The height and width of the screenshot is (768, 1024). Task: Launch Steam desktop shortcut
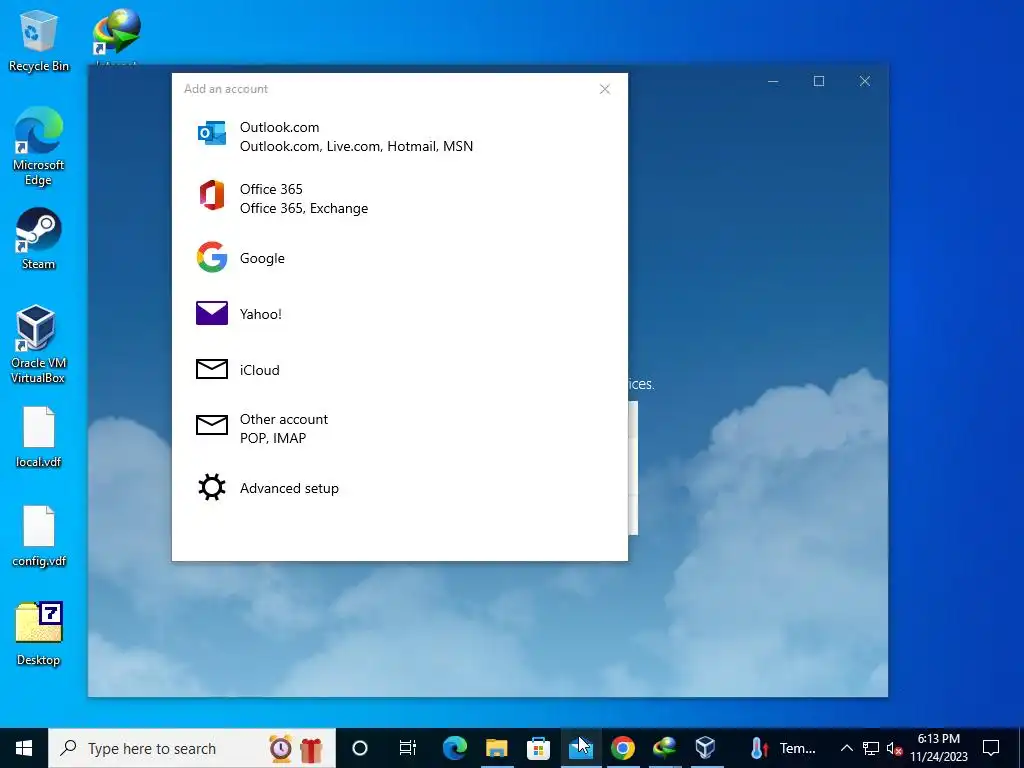[39, 239]
